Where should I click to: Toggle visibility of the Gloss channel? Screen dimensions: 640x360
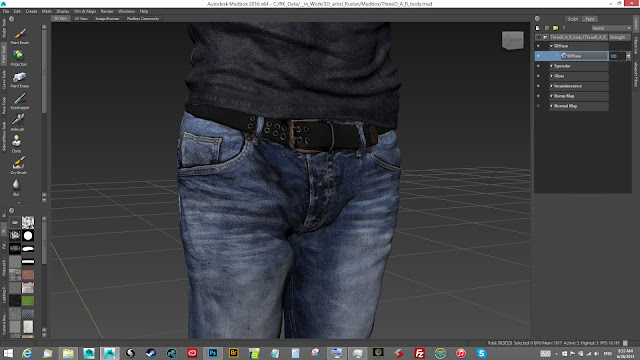538,76
